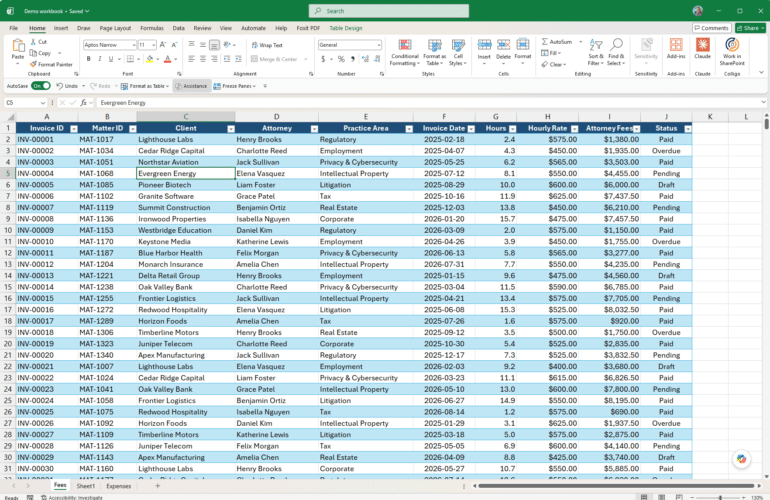Click the Select All corner triangle
Screen dimensions: 770x500
9,117
